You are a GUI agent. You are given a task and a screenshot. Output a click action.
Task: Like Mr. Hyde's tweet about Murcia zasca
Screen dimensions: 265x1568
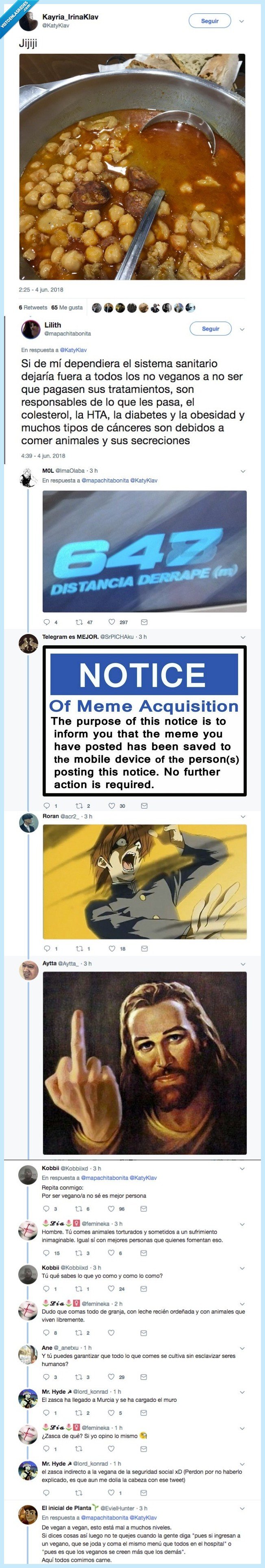pos(111,1413)
